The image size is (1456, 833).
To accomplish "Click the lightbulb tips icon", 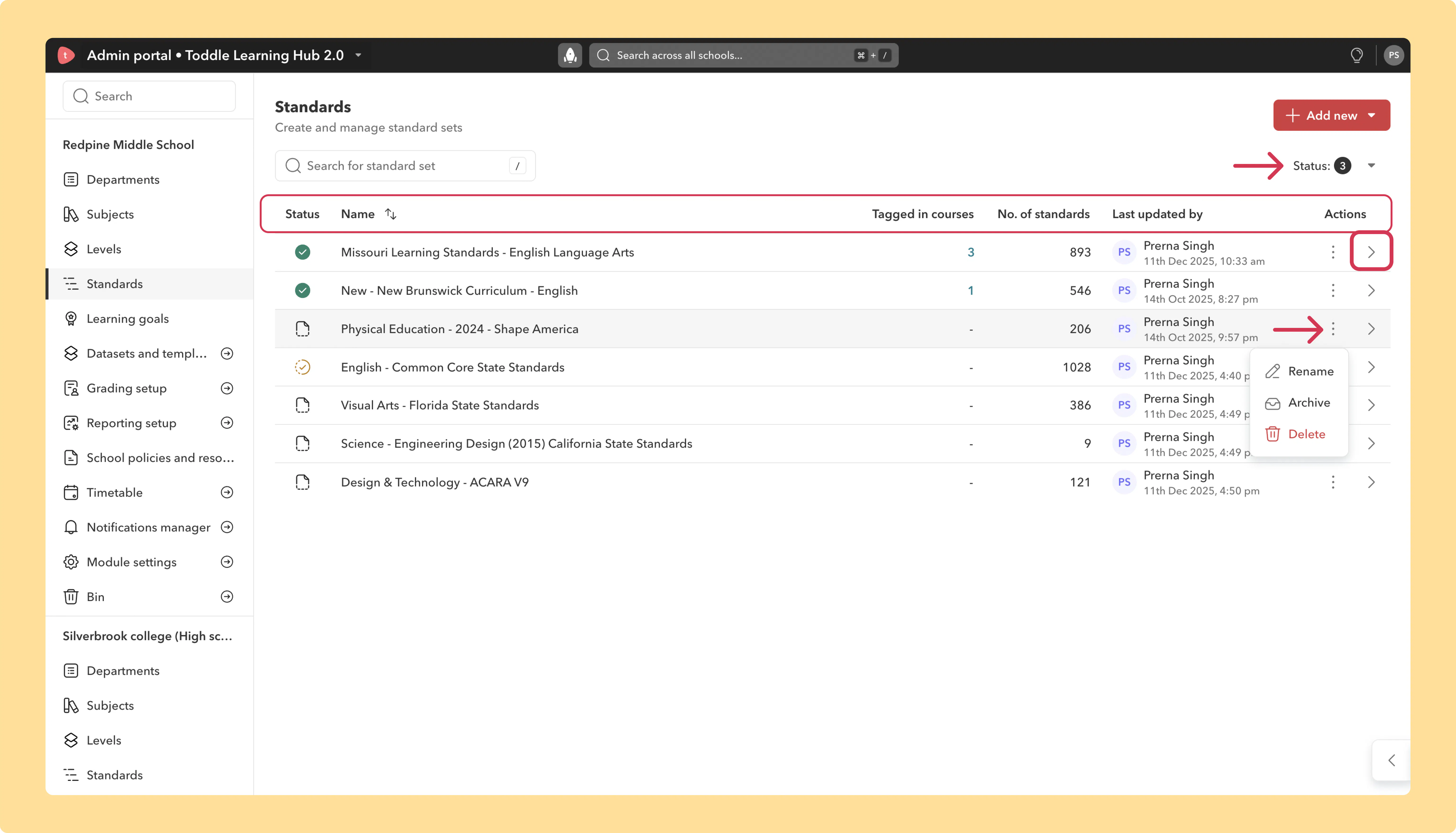I will 1356,55.
